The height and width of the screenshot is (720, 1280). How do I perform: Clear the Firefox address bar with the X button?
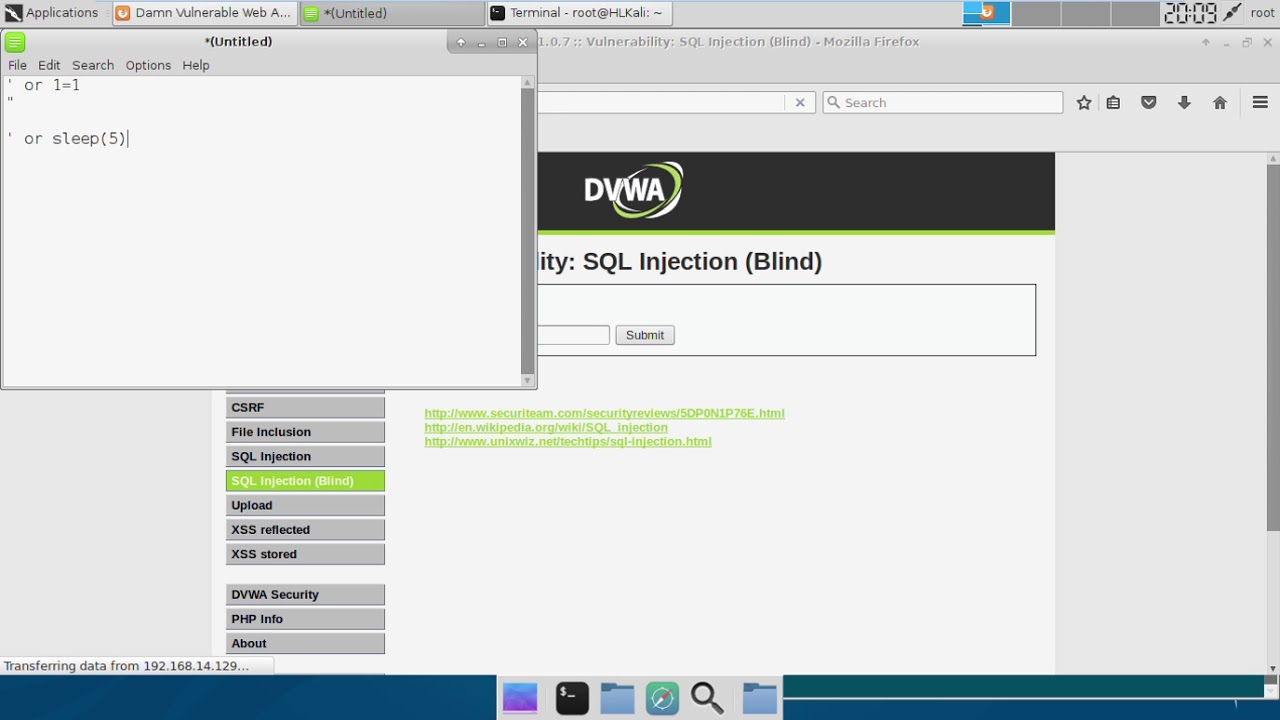pyautogui.click(x=800, y=102)
